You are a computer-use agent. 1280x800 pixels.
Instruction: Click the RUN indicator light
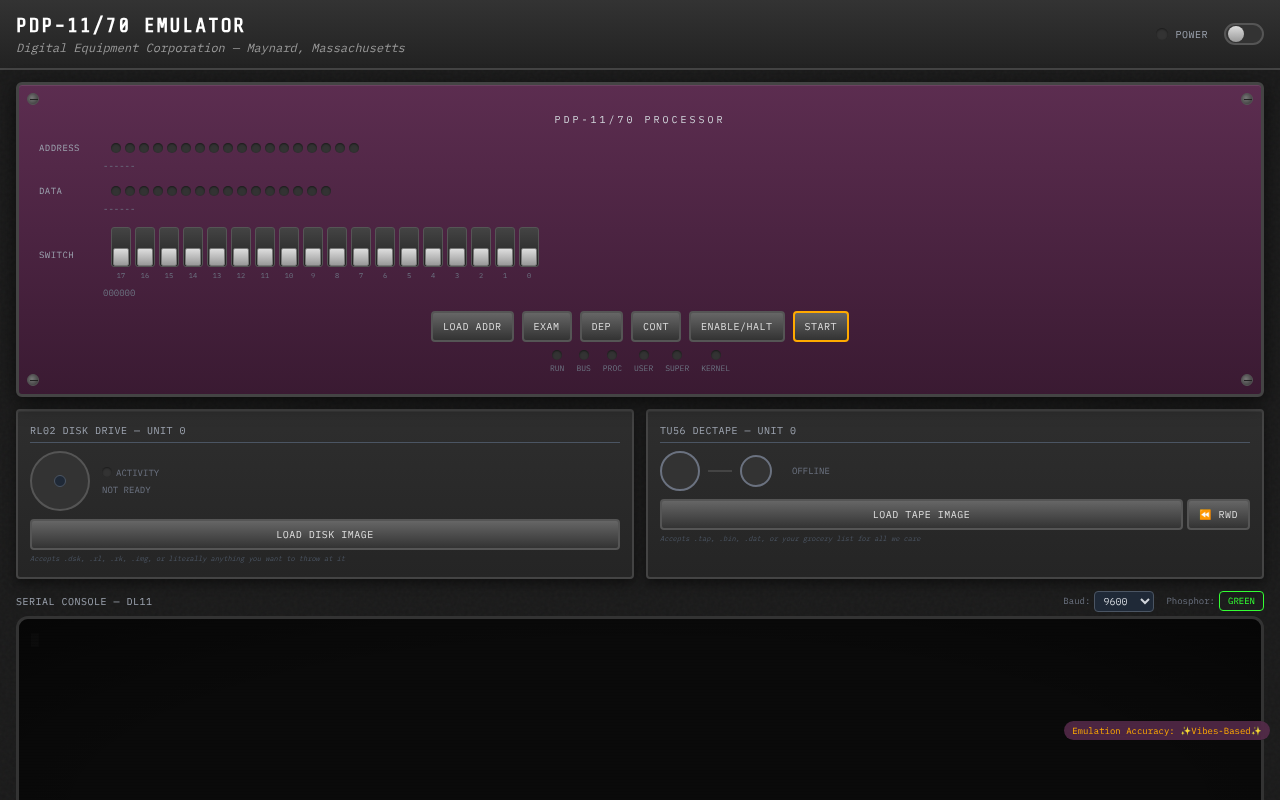(556, 356)
